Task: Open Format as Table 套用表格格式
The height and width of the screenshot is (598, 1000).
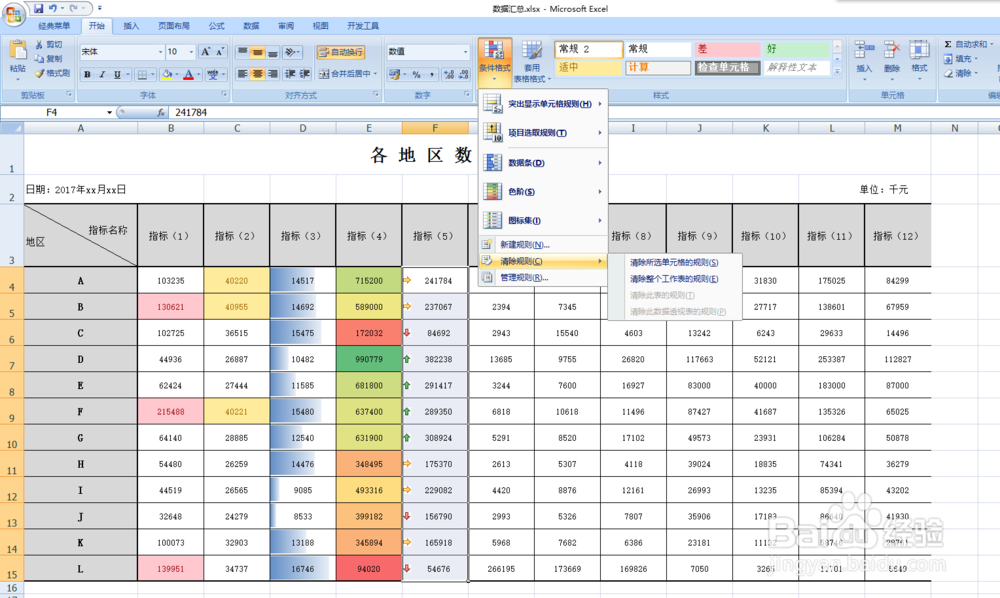Action: [x=531, y=62]
